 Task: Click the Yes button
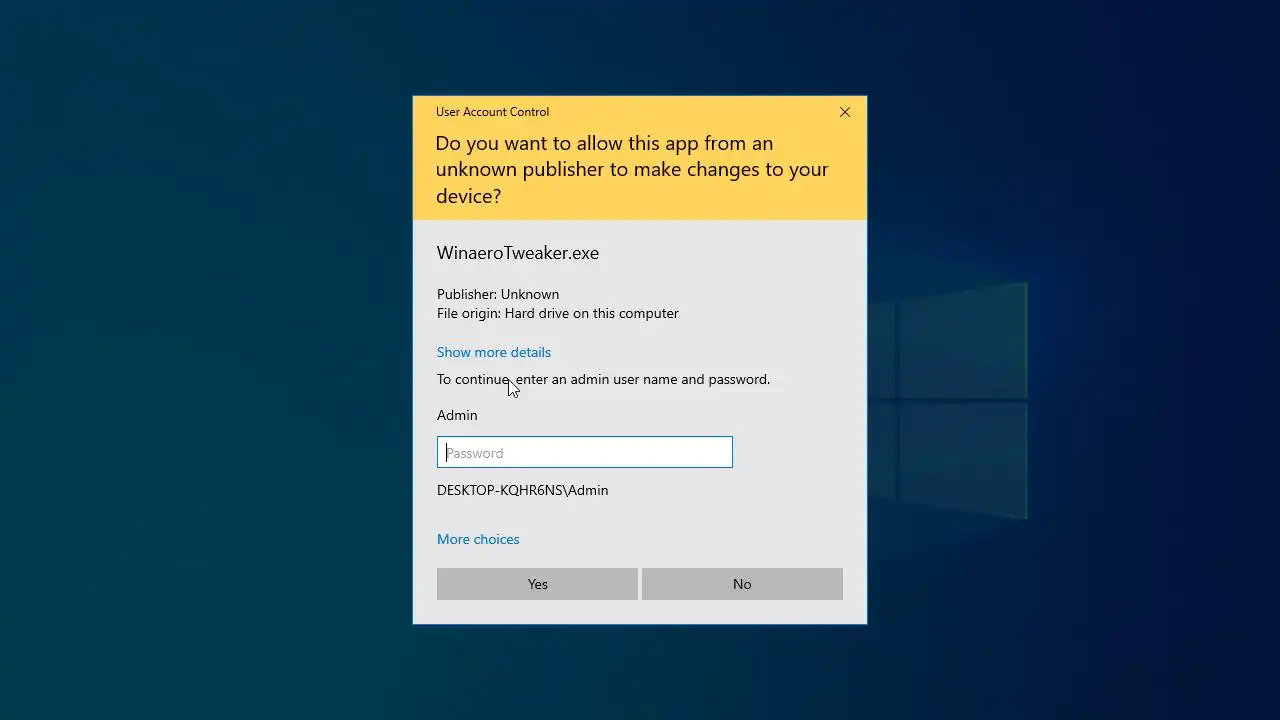[x=537, y=584]
